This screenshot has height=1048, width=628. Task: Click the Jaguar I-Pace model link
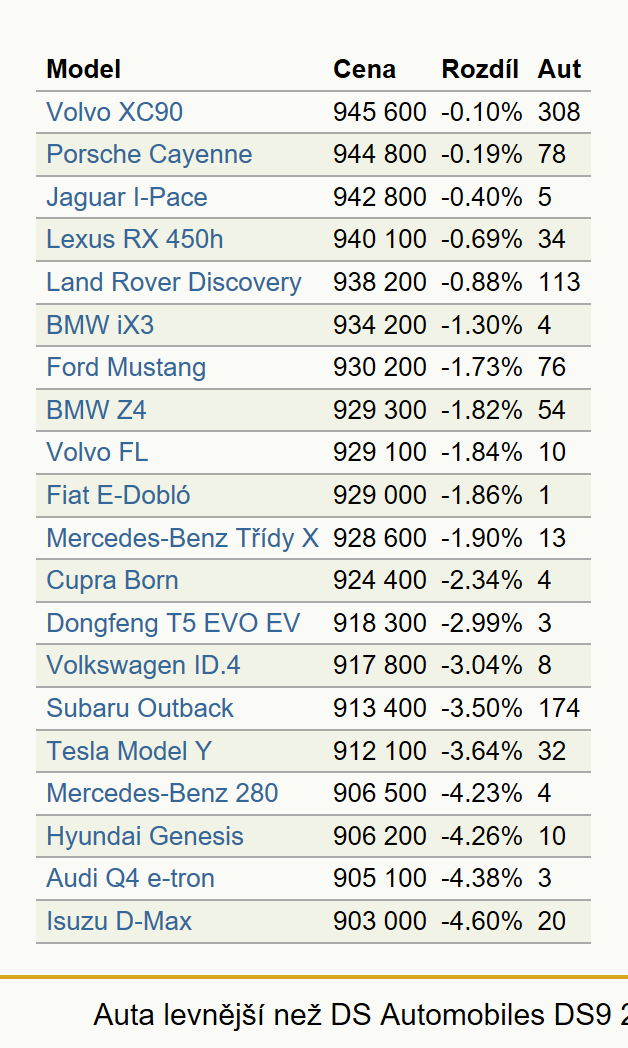(127, 197)
